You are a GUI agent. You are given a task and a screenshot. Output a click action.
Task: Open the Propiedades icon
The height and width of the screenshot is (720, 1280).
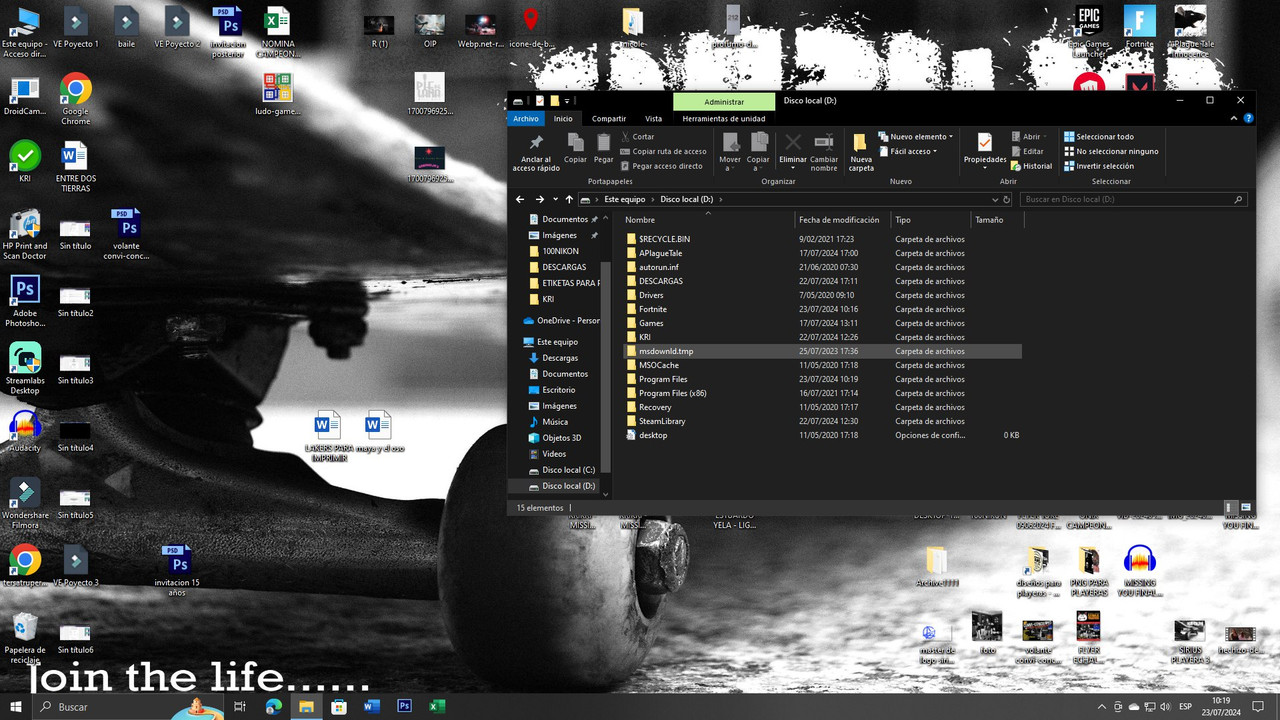point(985,148)
